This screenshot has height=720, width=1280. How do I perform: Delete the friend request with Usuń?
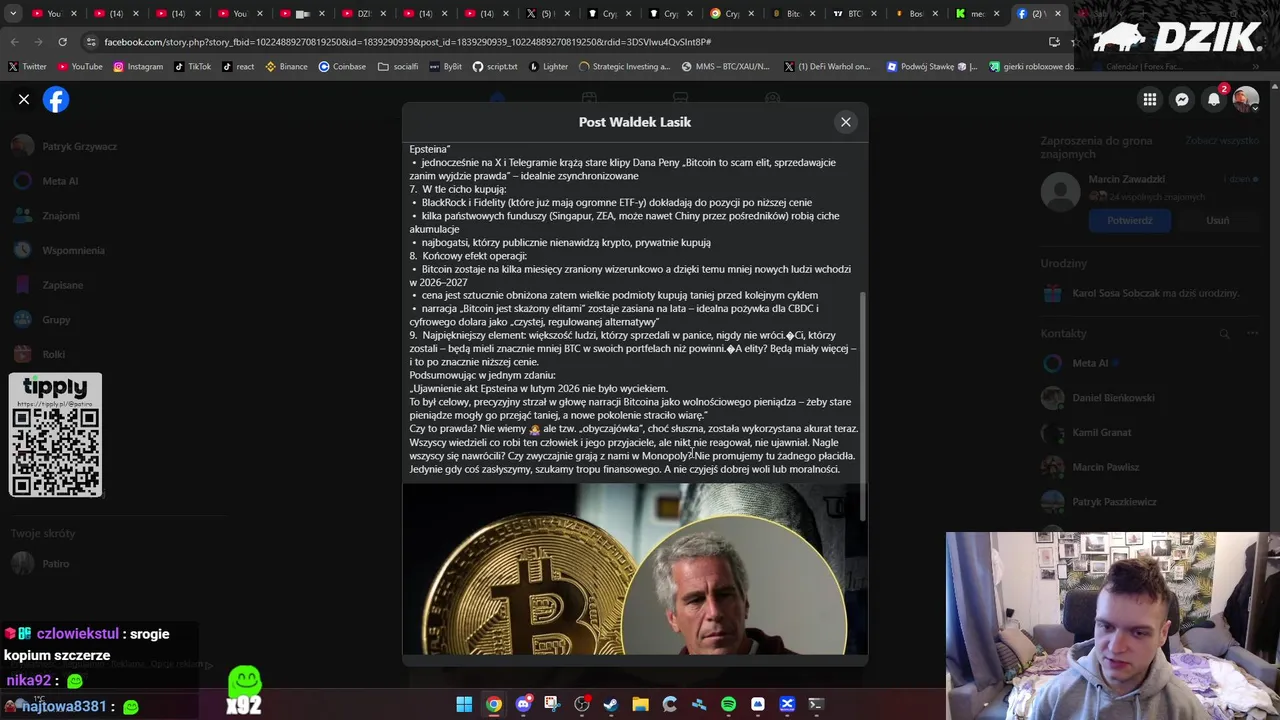tap(1217, 221)
